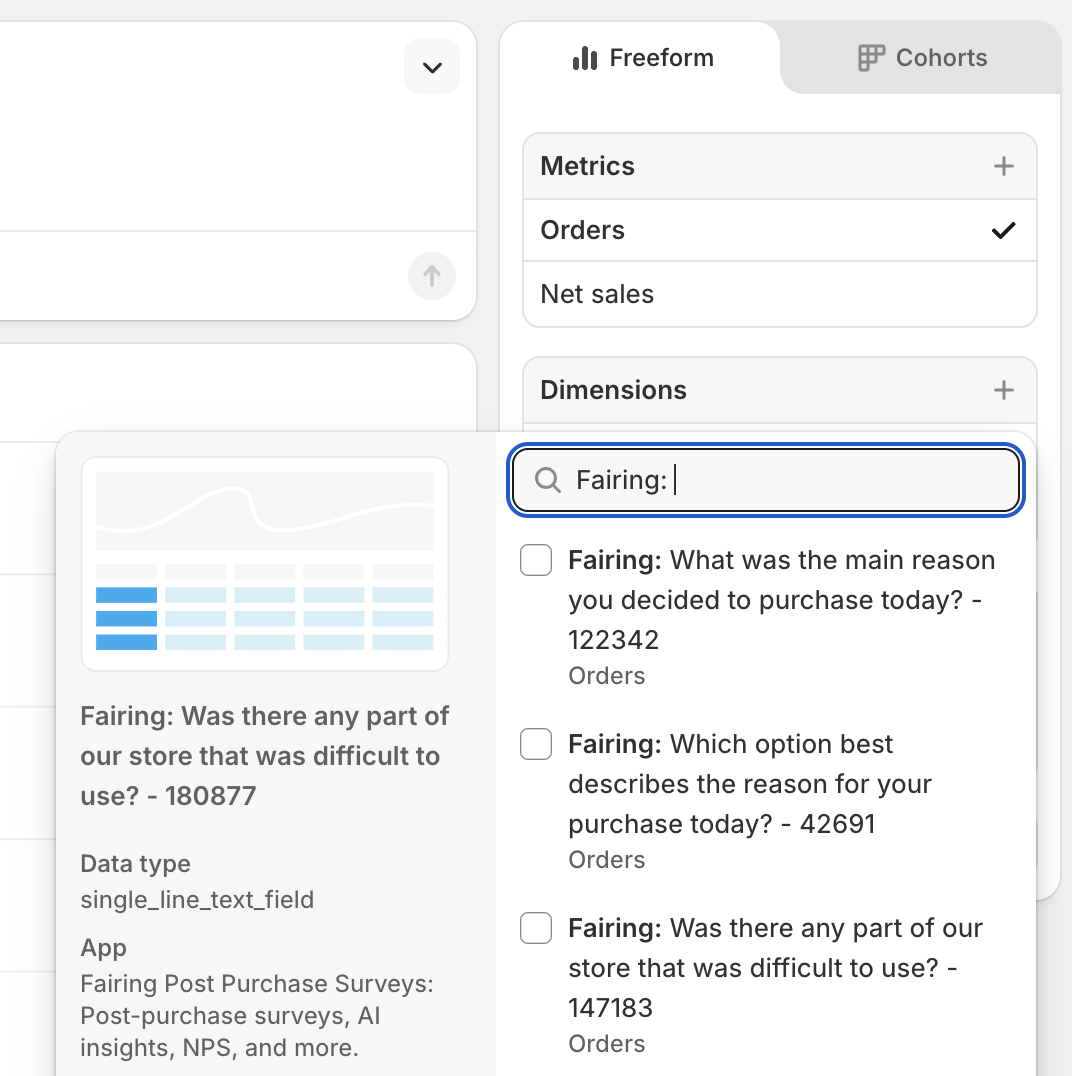Select the Orders metric row

(x=780, y=230)
